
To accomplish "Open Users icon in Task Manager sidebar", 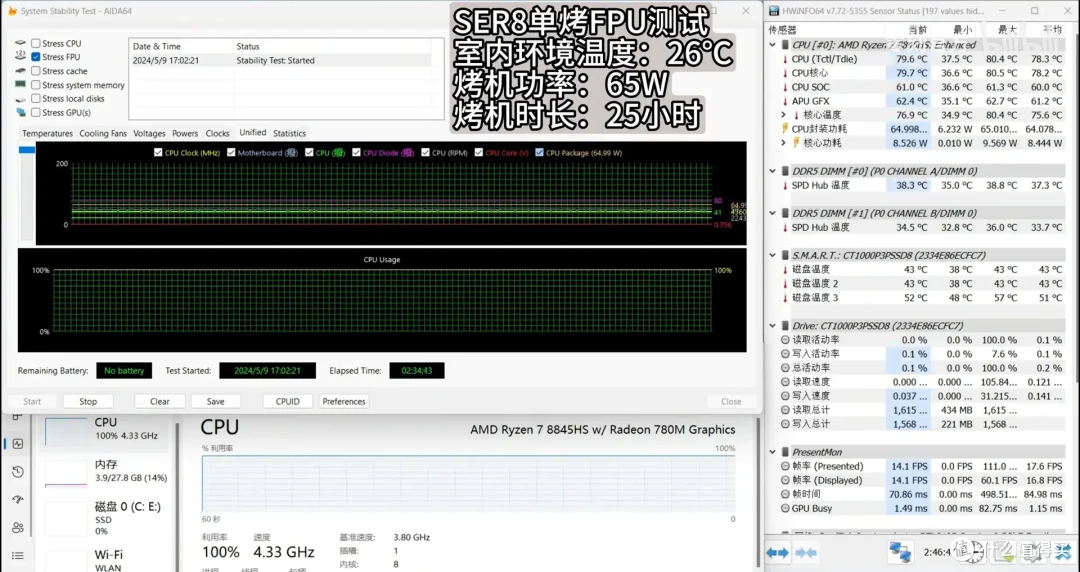I will pos(18,528).
